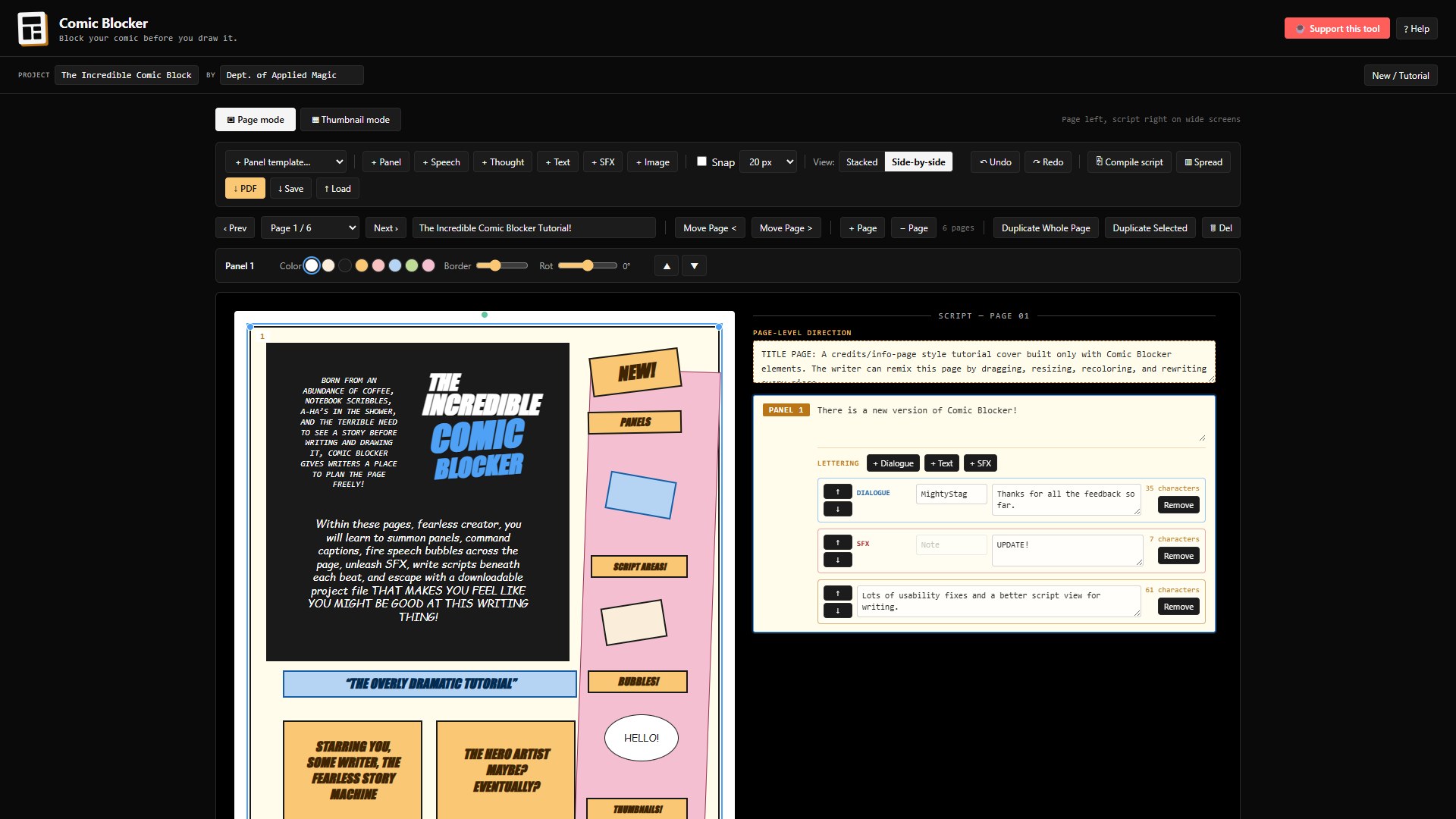1456x819 pixels.
Task: Undo the last action
Action: point(995,162)
